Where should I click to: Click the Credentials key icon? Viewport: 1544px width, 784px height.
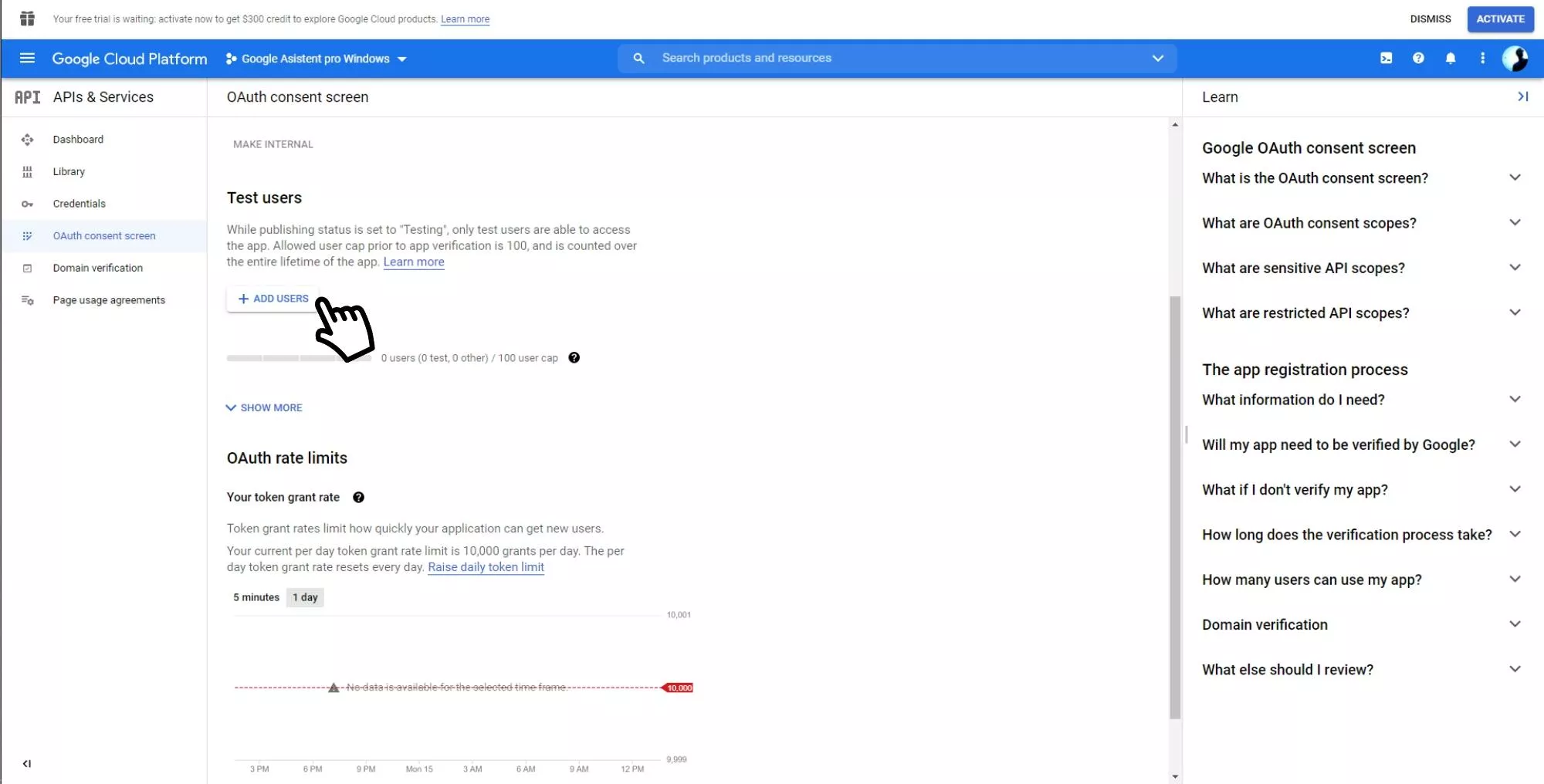(x=27, y=204)
